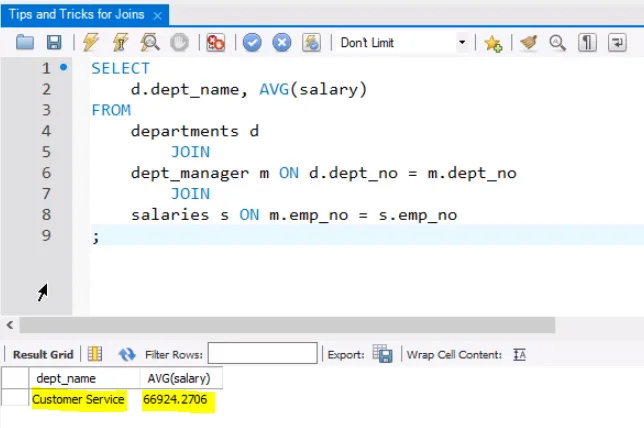
Task: Click the Rollback X icon
Action: pyautogui.click(x=282, y=43)
